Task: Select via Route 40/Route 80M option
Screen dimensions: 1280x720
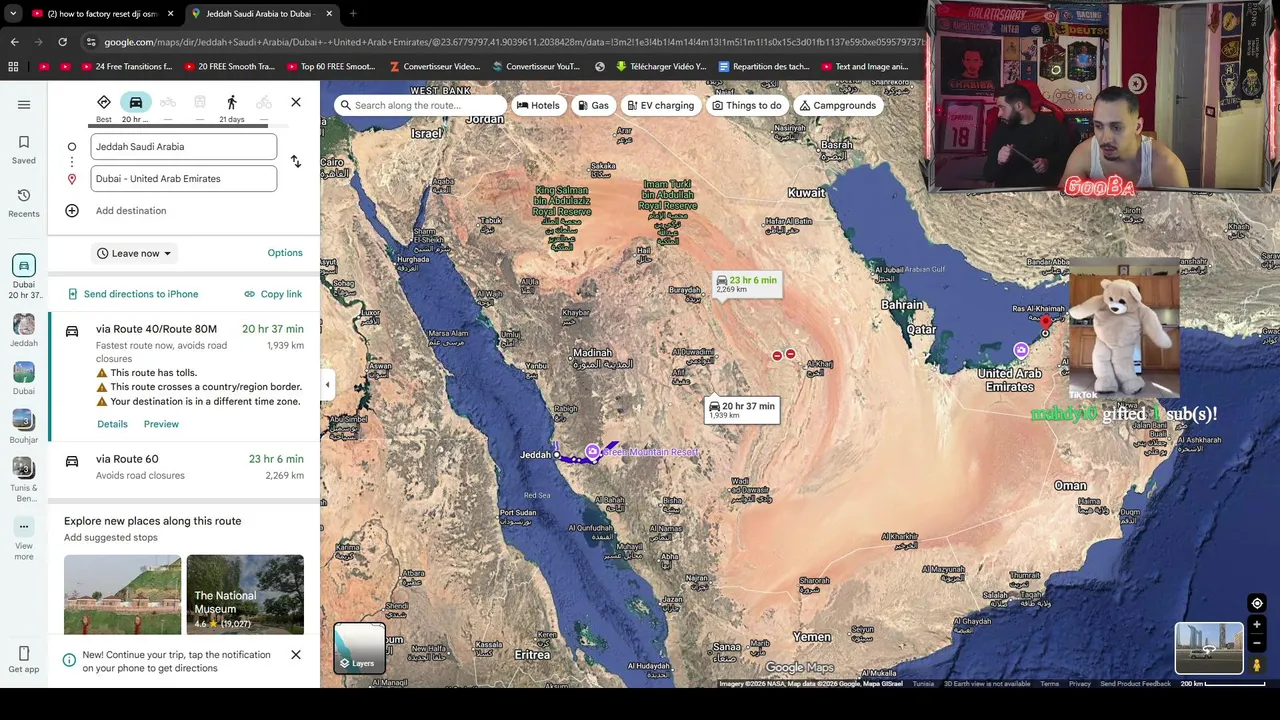Action: coord(184,375)
